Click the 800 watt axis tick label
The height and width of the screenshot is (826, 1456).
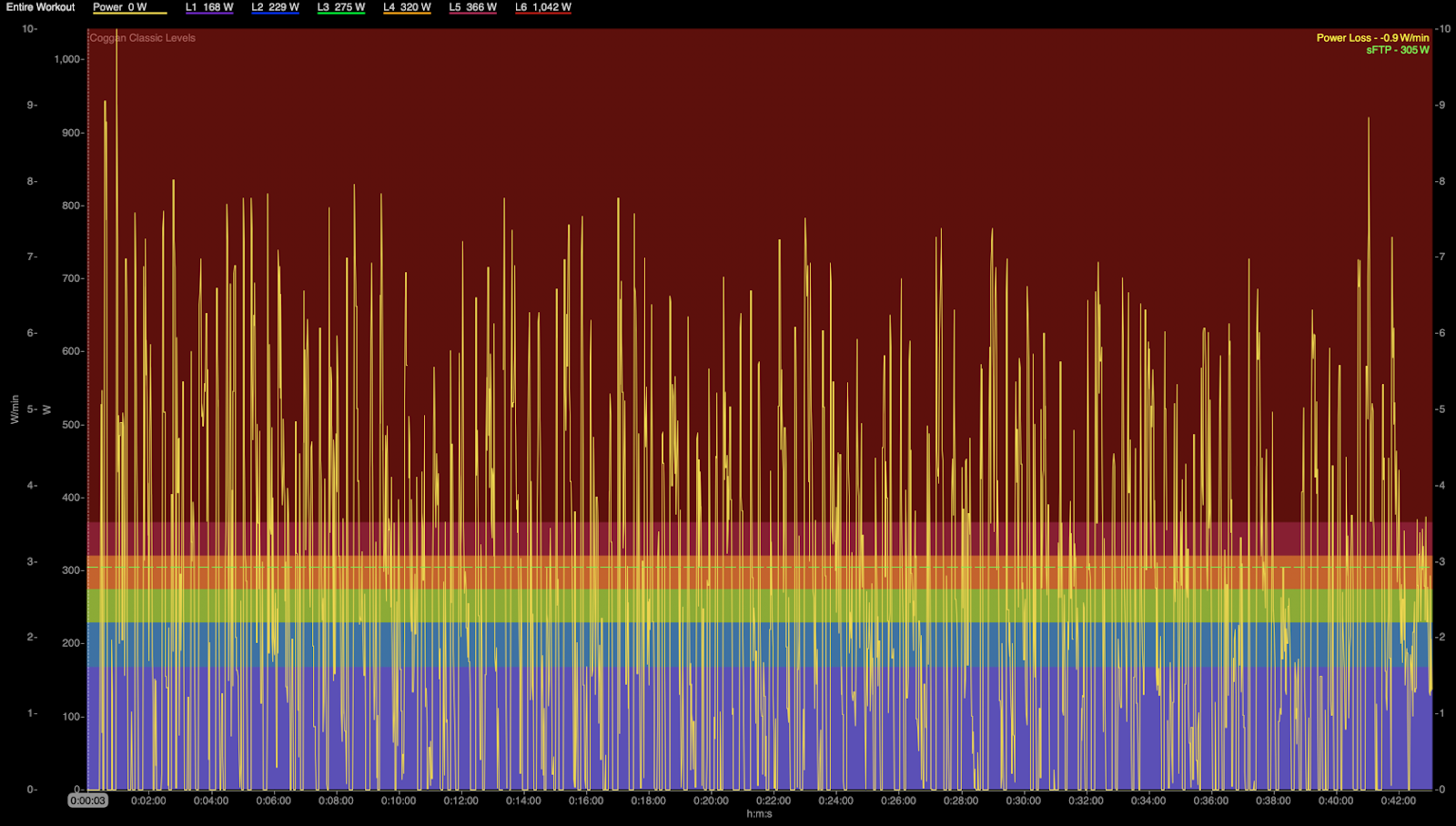click(72, 206)
